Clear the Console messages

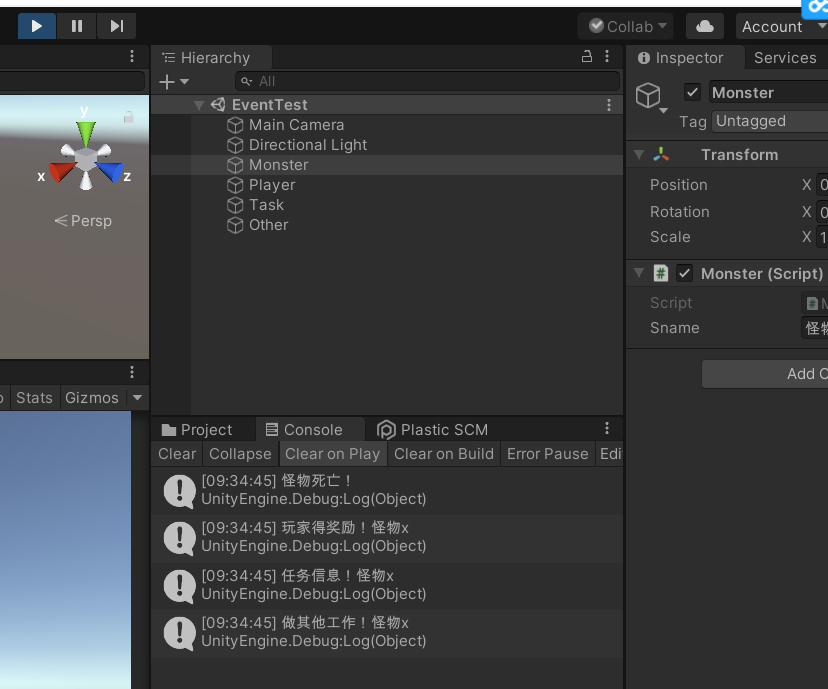(176, 454)
